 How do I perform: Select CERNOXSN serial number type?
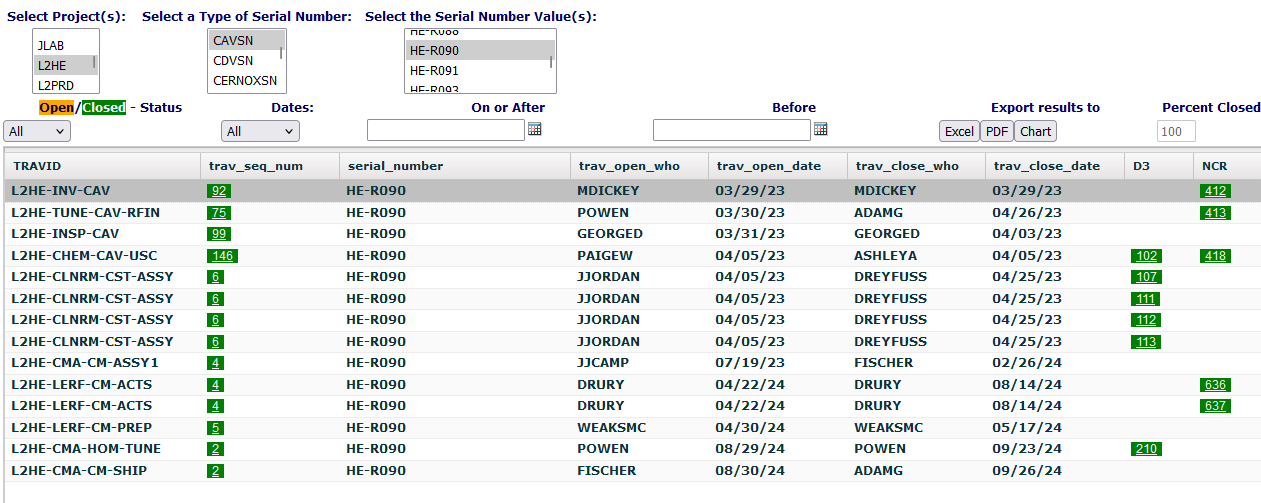(245, 81)
